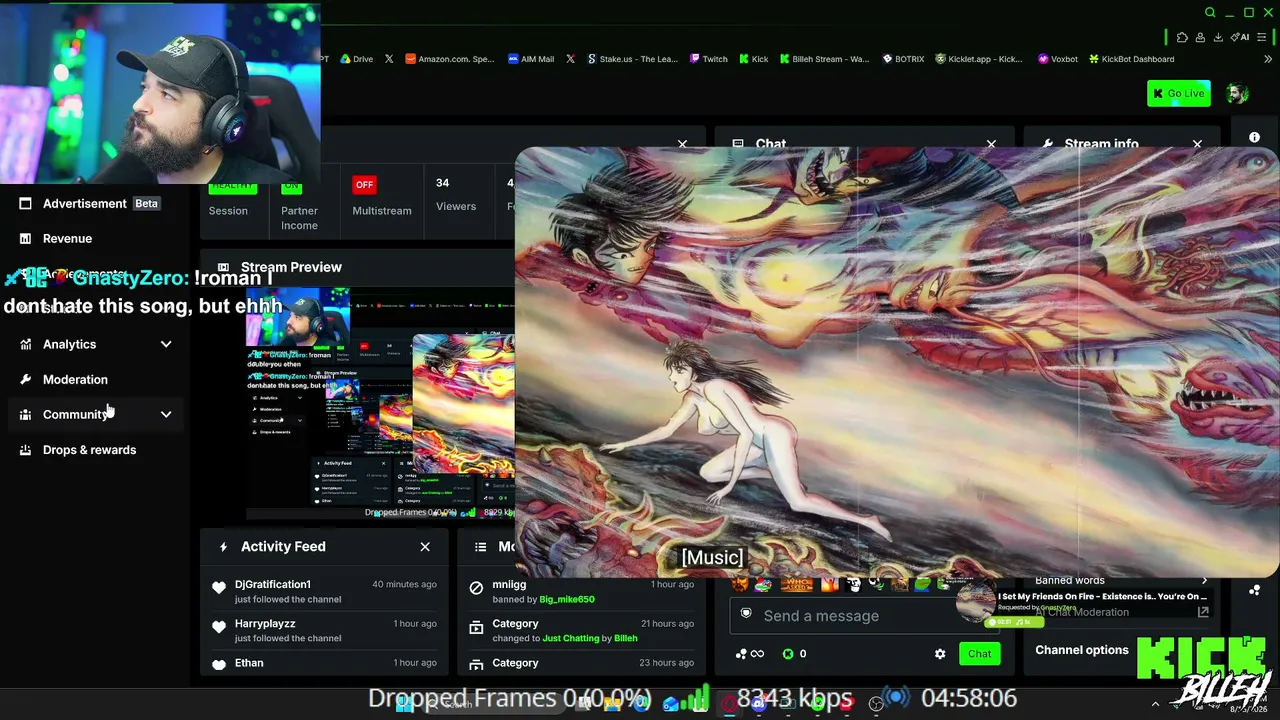Click the stream preview thumbnail

point(380,403)
